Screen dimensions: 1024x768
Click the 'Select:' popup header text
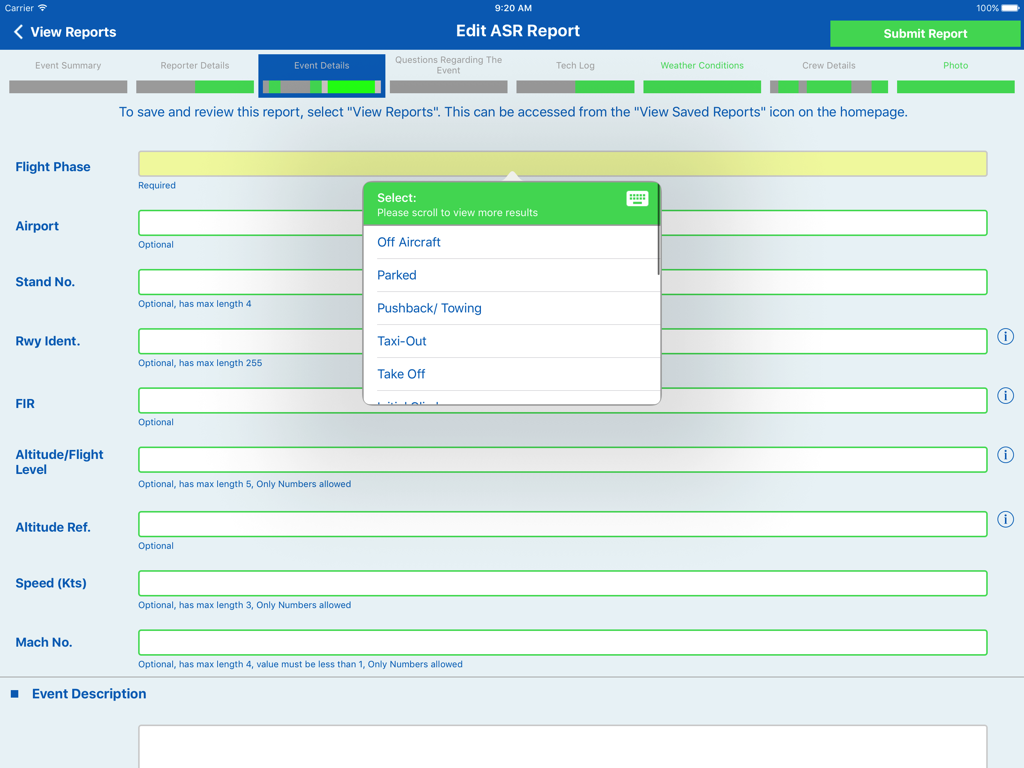396,198
